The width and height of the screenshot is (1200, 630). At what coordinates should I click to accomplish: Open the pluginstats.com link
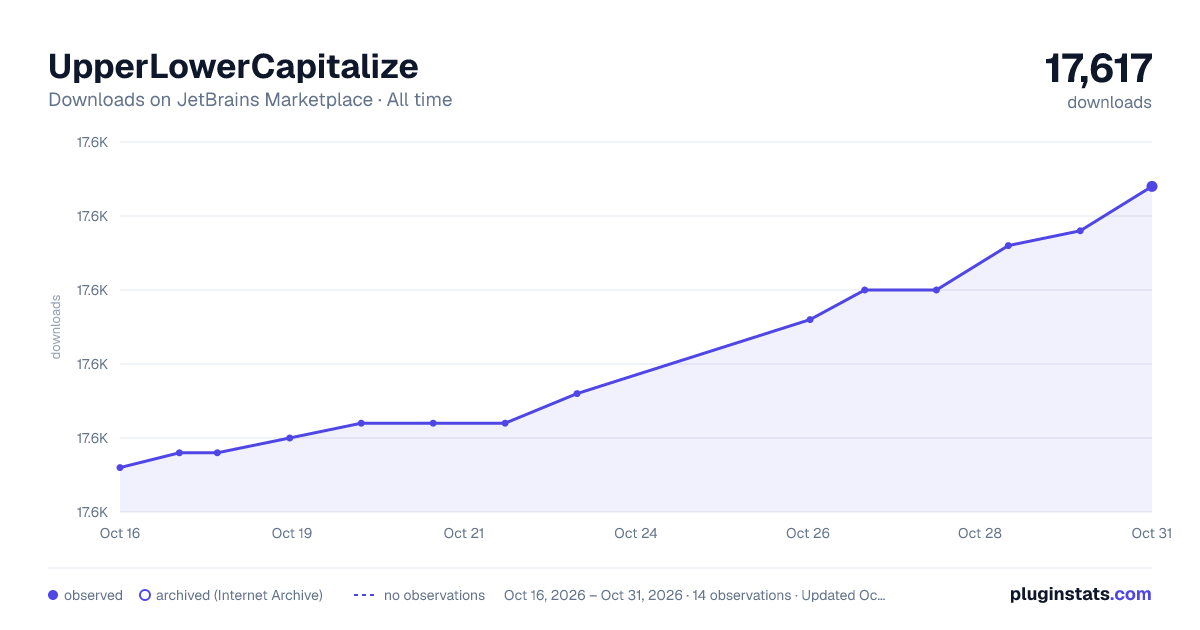[x=1080, y=594]
